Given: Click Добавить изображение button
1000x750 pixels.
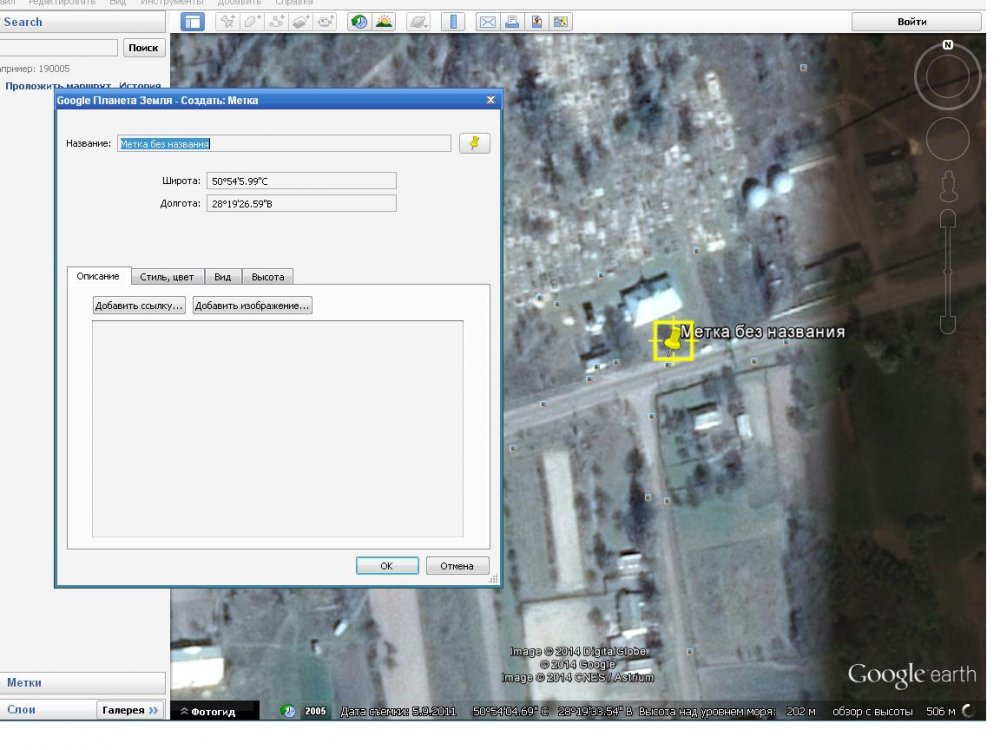Looking at the screenshot, I should [252, 305].
